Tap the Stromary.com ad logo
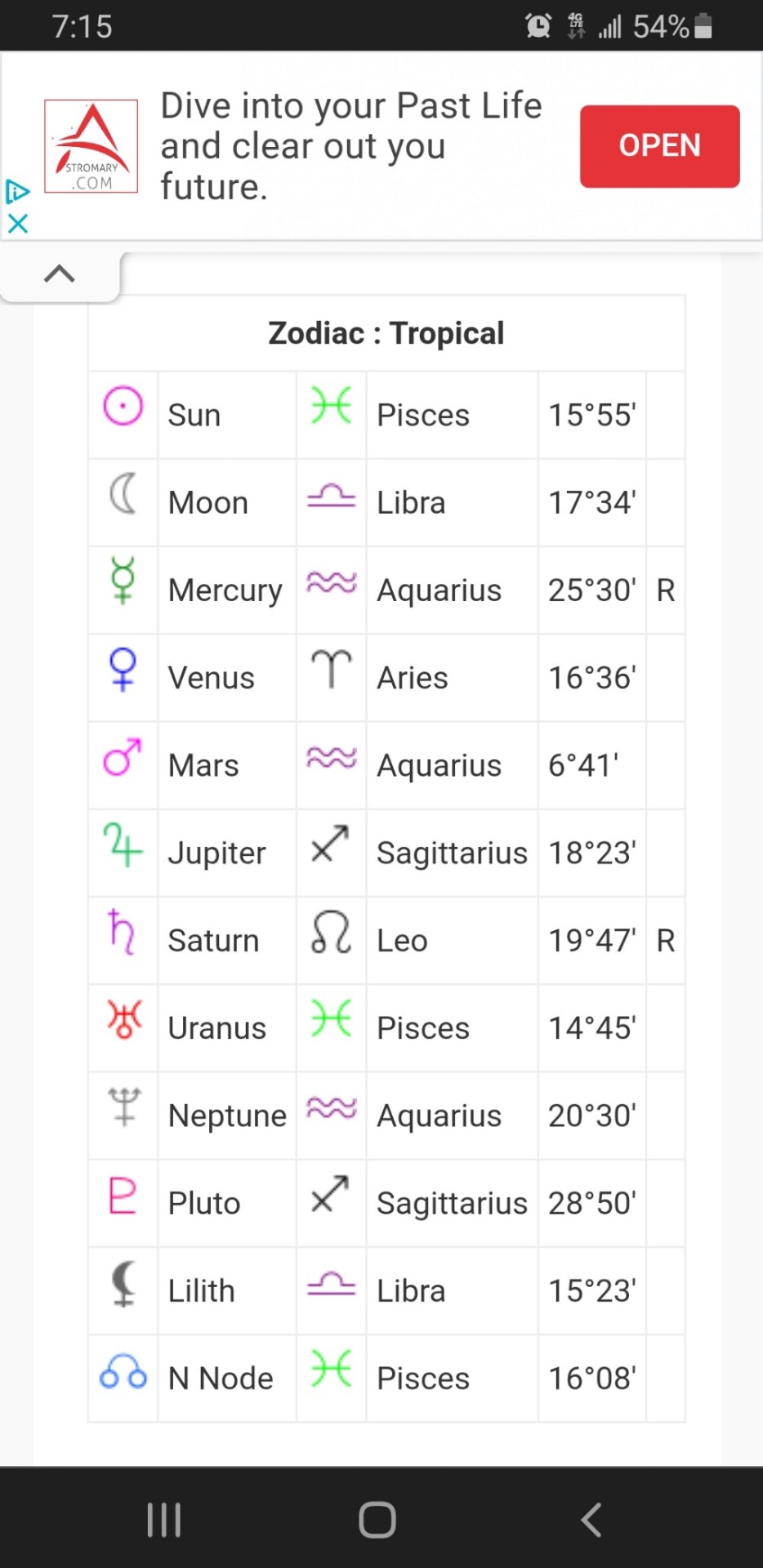Viewport: 763px width, 1568px height. click(91, 146)
